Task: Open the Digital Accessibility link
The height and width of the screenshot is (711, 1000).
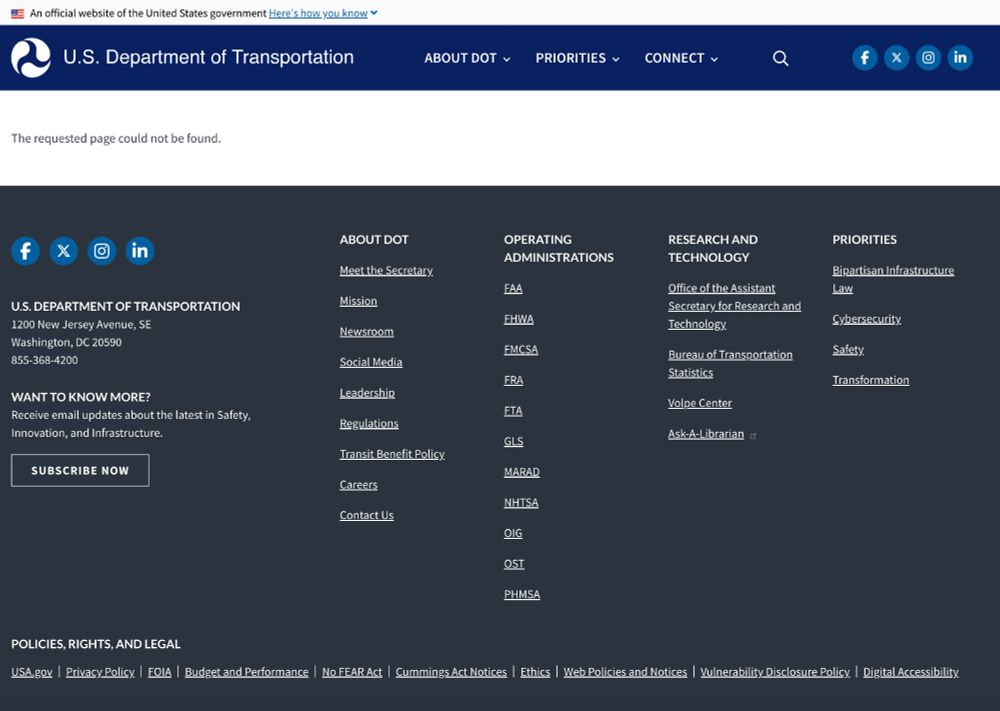Action: pyautogui.click(x=911, y=672)
